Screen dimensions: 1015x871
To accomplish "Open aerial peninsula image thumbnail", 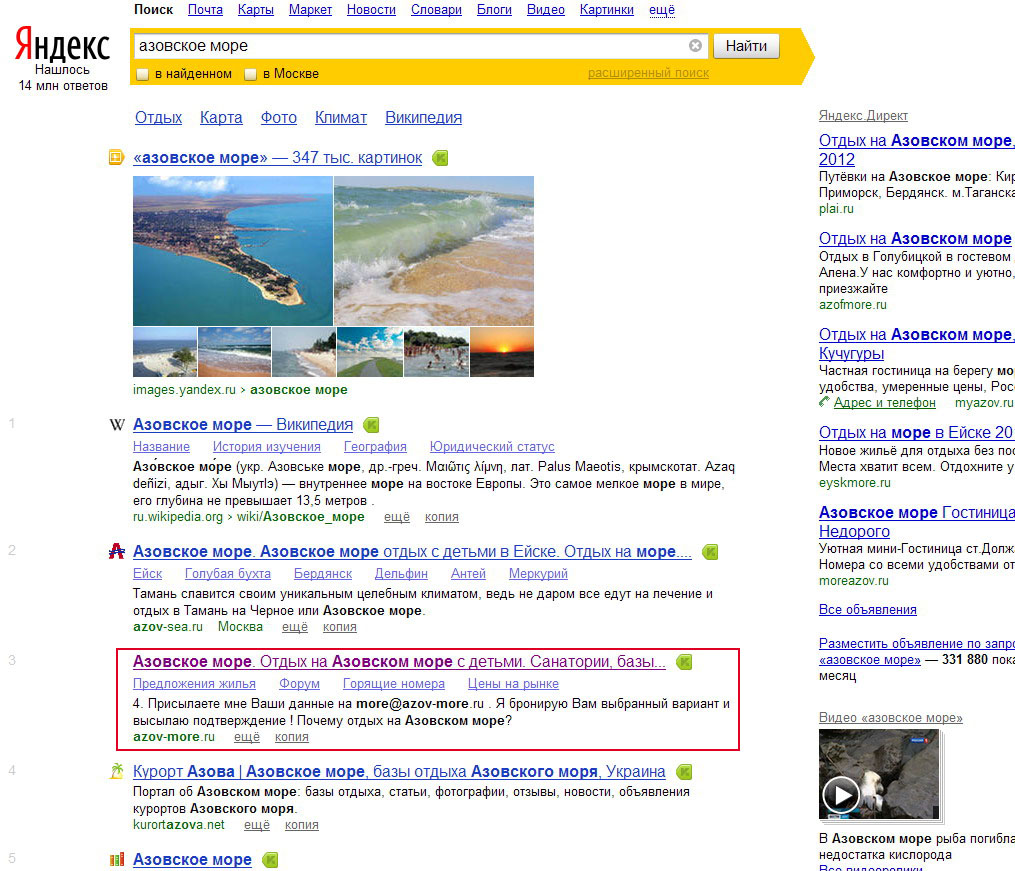I will [x=232, y=250].
